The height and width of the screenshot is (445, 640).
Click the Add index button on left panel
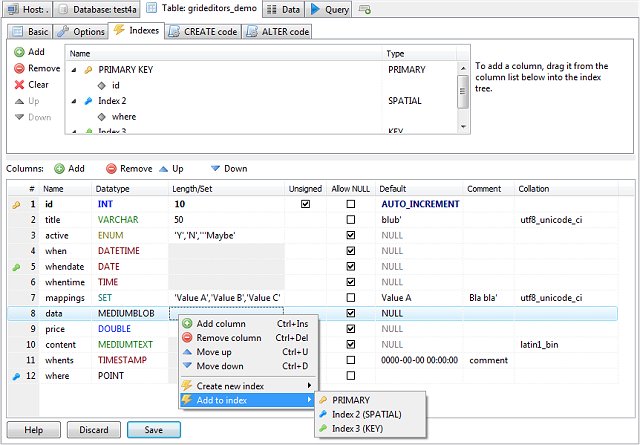pyautogui.click(x=28, y=52)
